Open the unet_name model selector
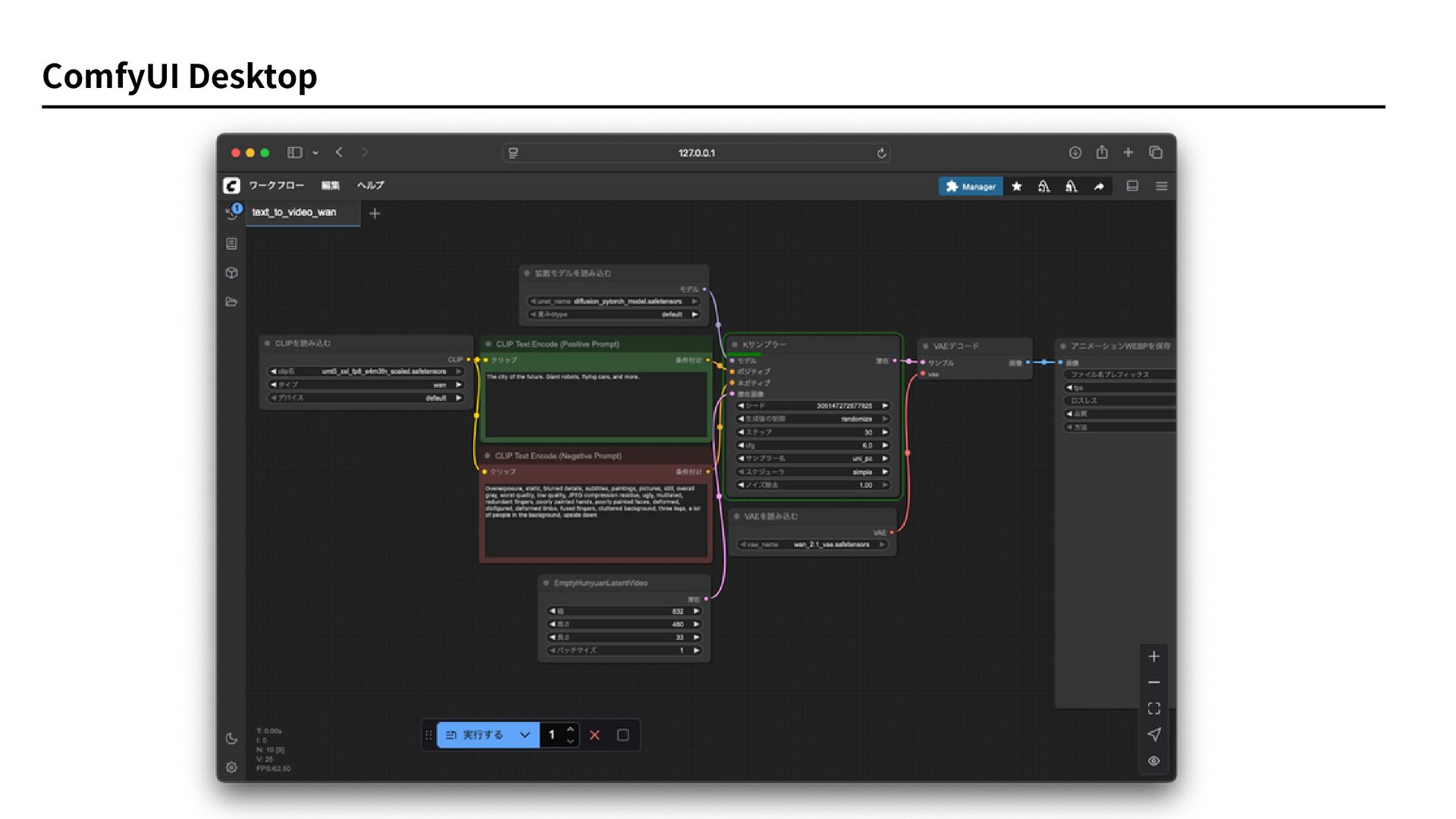The image size is (1456, 819). (x=613, y=301)
